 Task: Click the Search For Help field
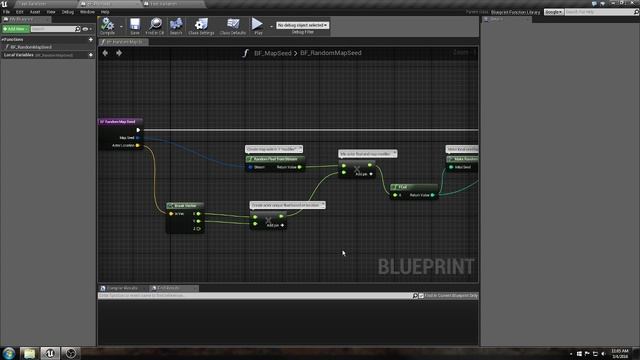click(x=599, y=12)
